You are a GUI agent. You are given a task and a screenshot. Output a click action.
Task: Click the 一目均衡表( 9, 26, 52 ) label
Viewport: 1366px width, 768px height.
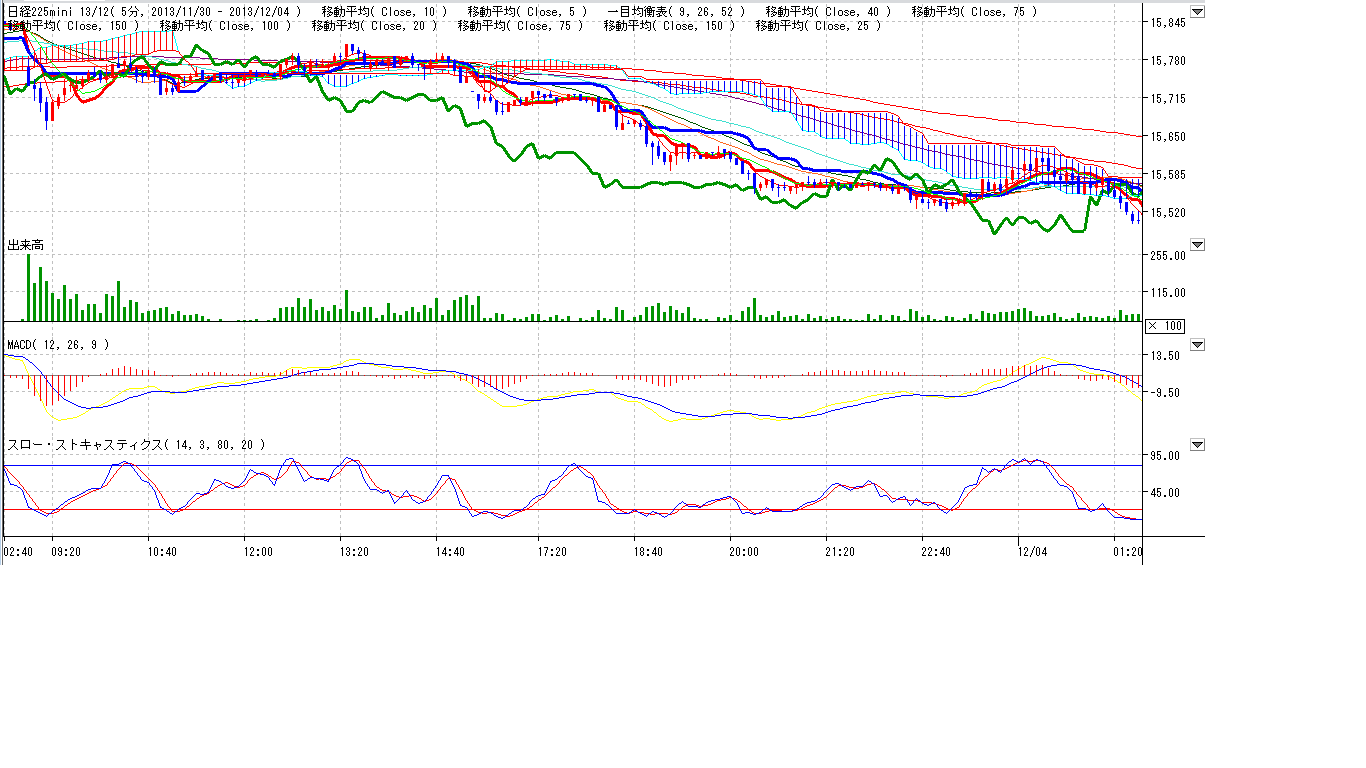676,12
